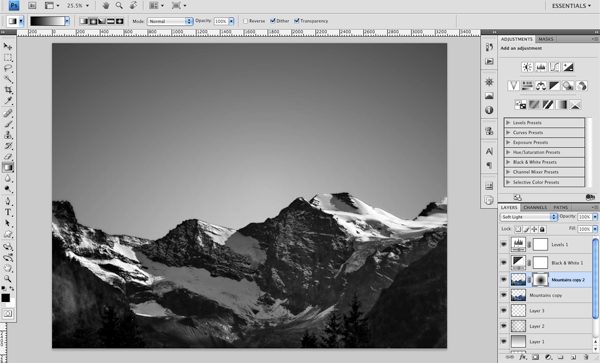The height and width of the screenshot is (363, 600).
Task: Switch to the Channels tab
Action: 535,207
